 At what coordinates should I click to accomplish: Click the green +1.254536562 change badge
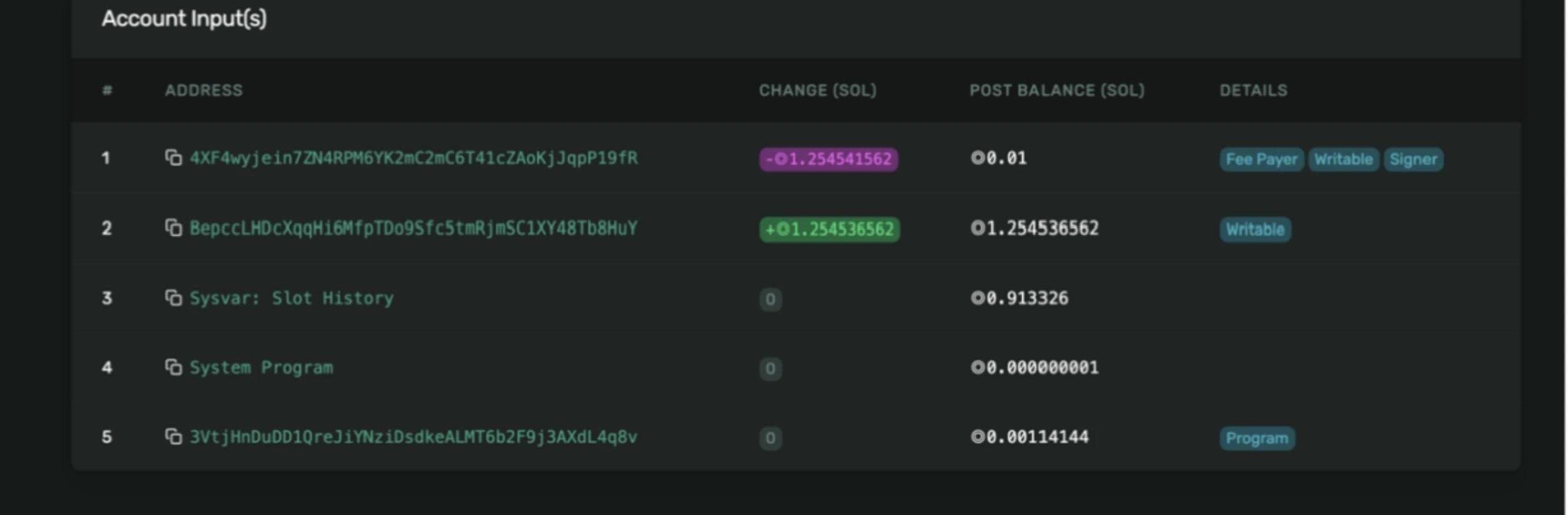pyautogui.click(x=830, y=230)
